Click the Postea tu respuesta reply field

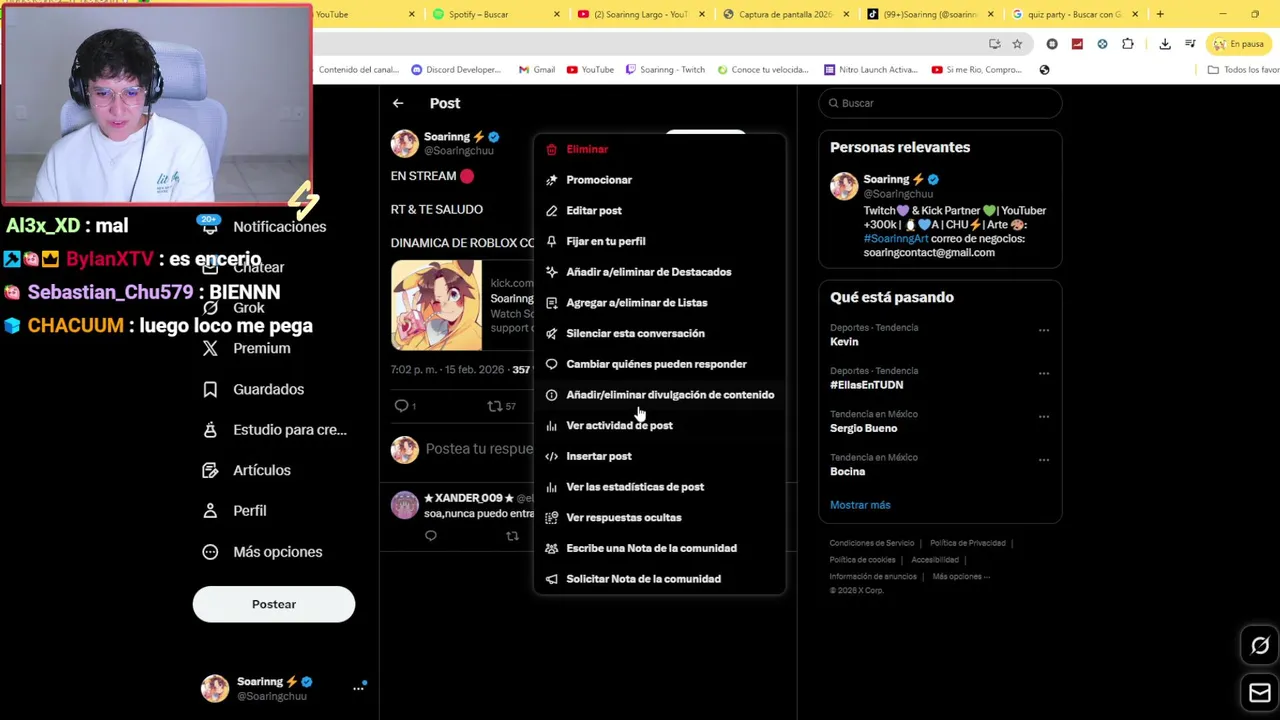(479, 449)
